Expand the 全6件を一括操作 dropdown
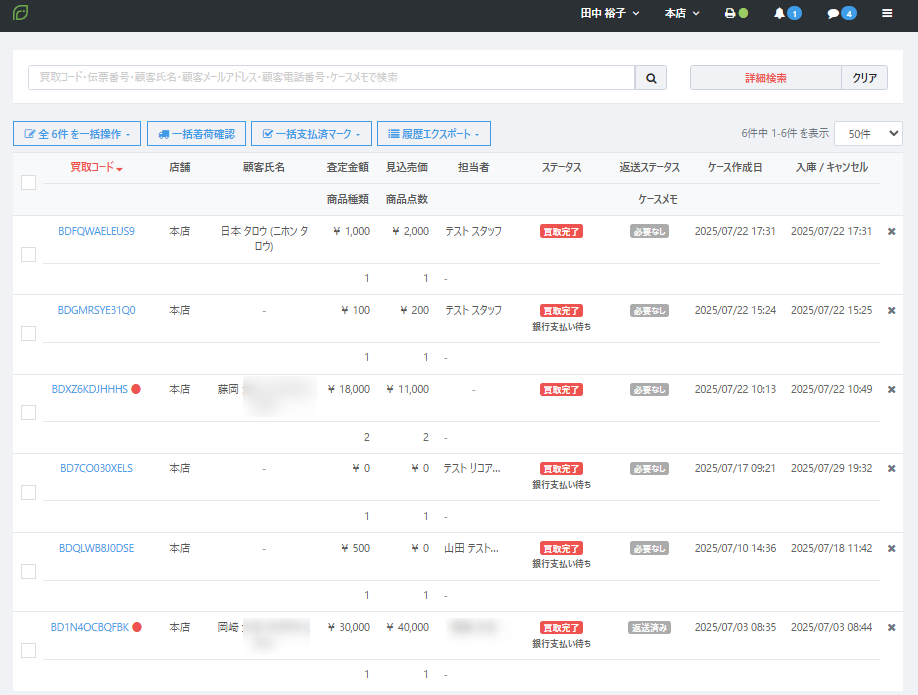This screenshot has height=695, width=918. click(x=77, y=133)
